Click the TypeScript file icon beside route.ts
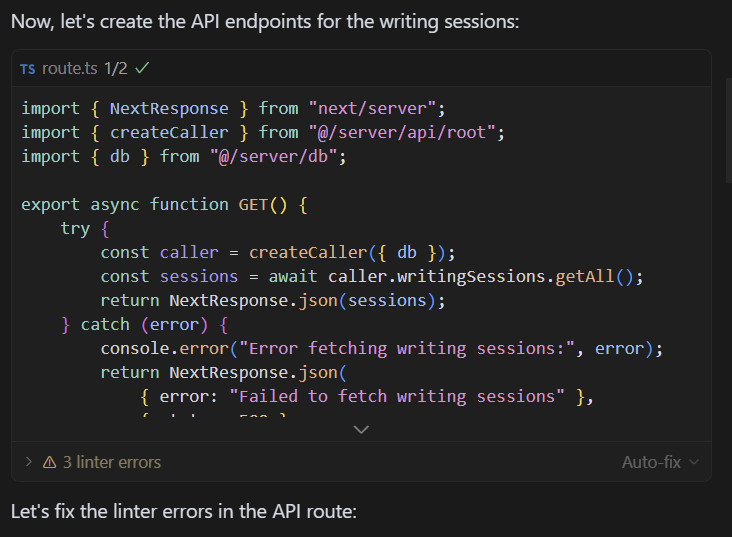The image size is (732, 537). (x=28, y=69)
